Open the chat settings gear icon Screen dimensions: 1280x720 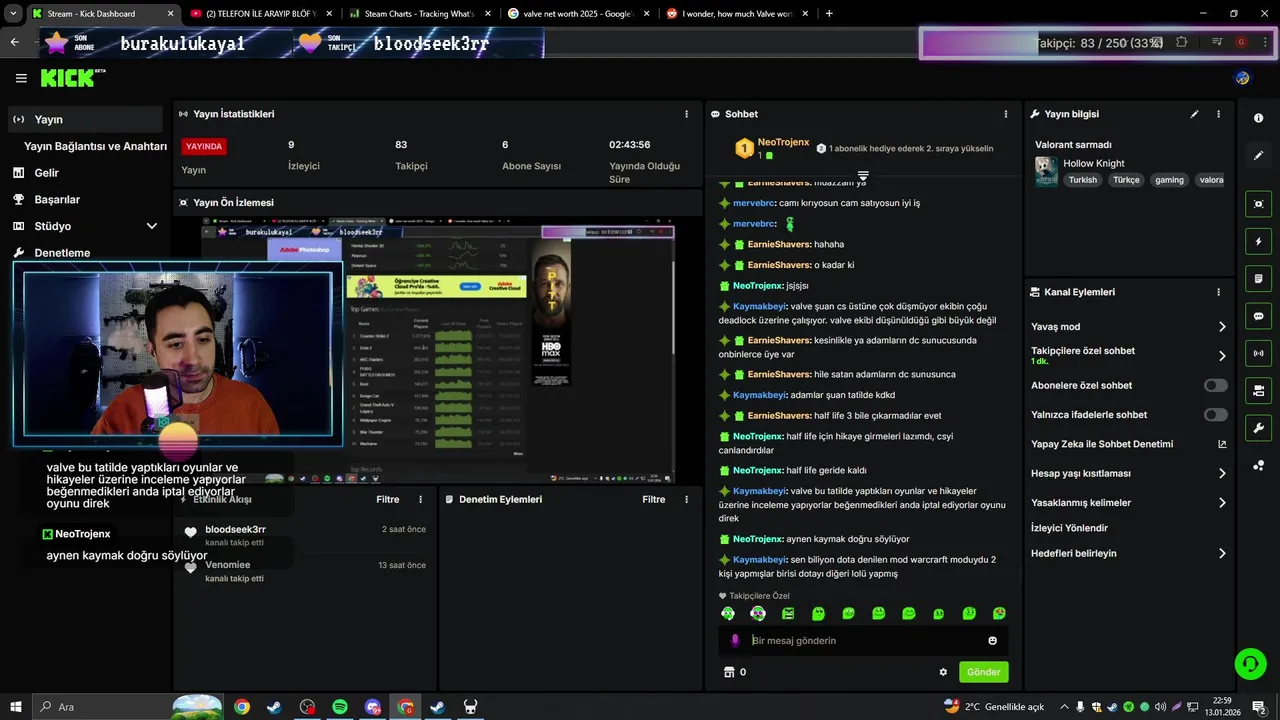943,672
